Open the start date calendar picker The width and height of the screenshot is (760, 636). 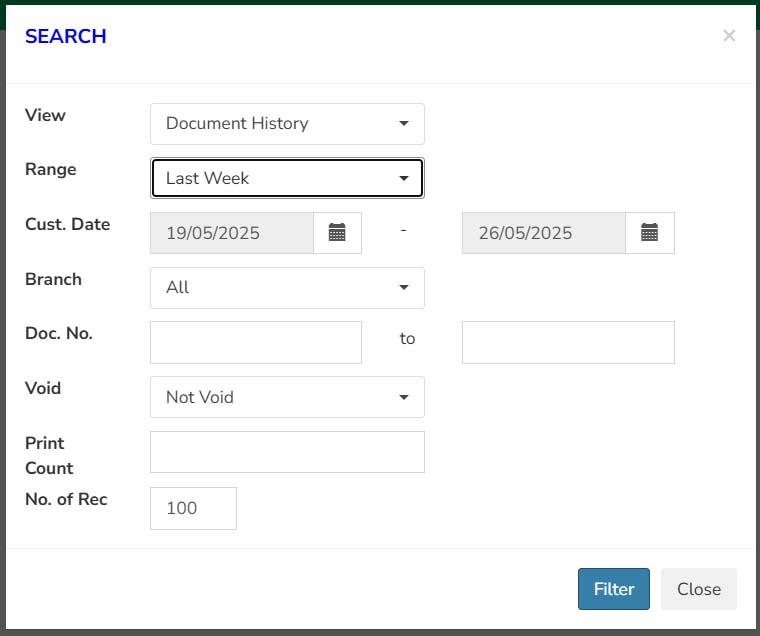337,233
